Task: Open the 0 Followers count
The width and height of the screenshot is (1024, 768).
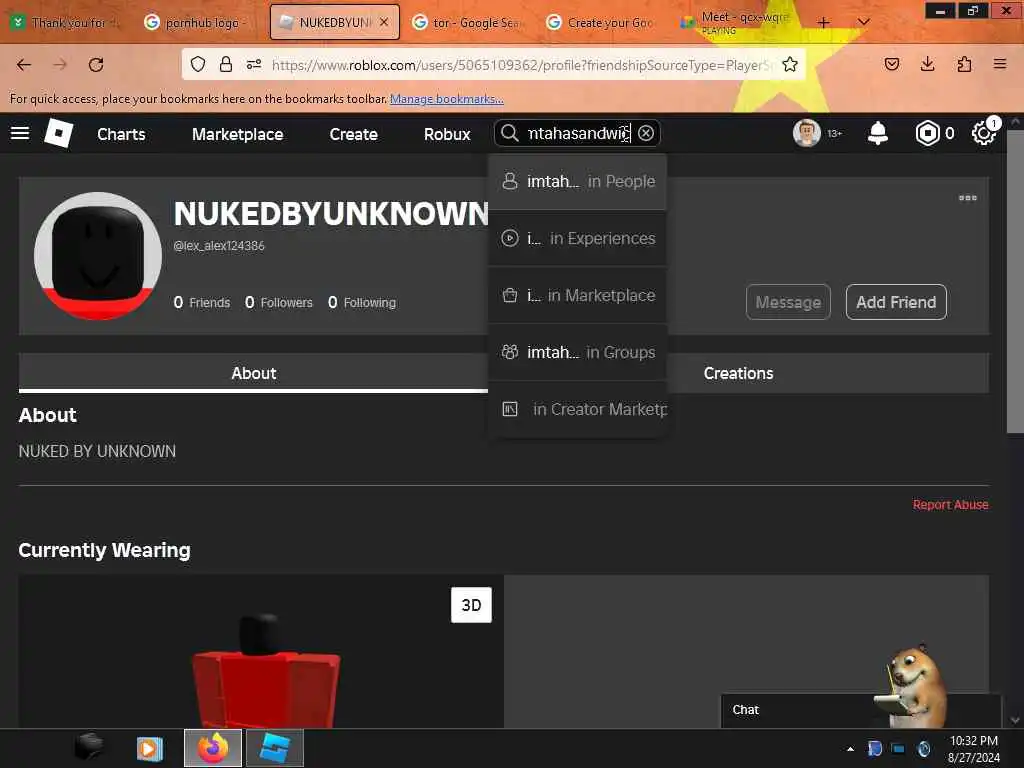Action: click(x=279, y=302)
